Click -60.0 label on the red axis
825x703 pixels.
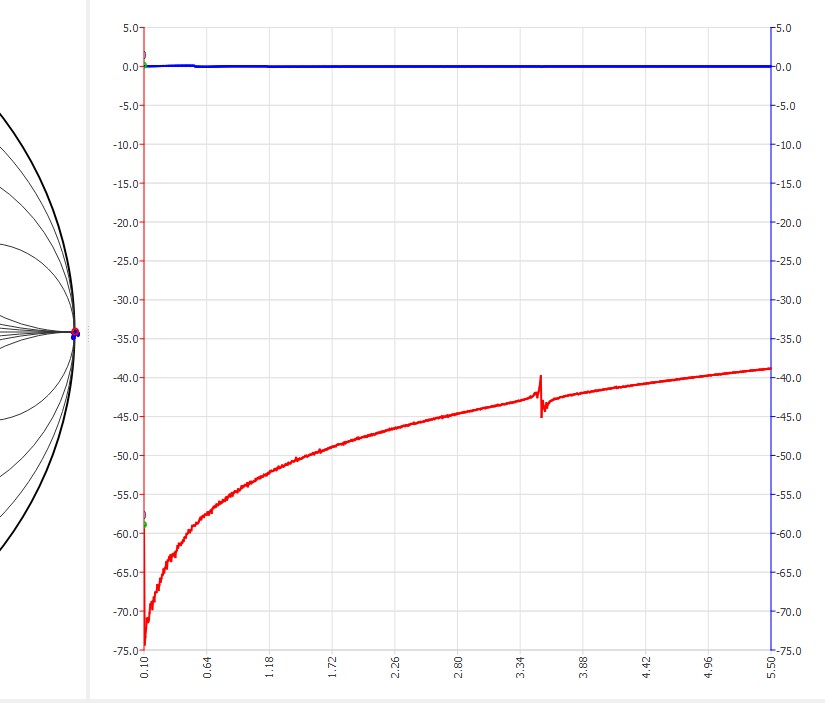point(126,534)
